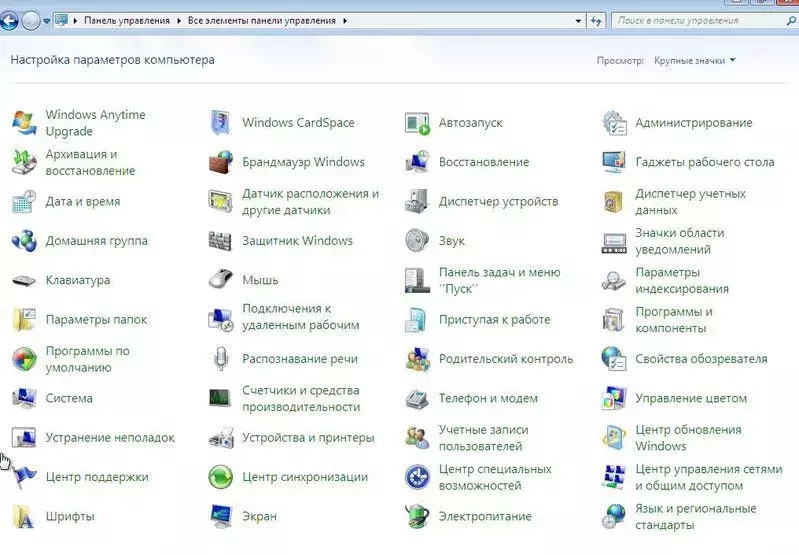Open the Свойства обозревателя link
799x555 pixels.
(701, 359)
